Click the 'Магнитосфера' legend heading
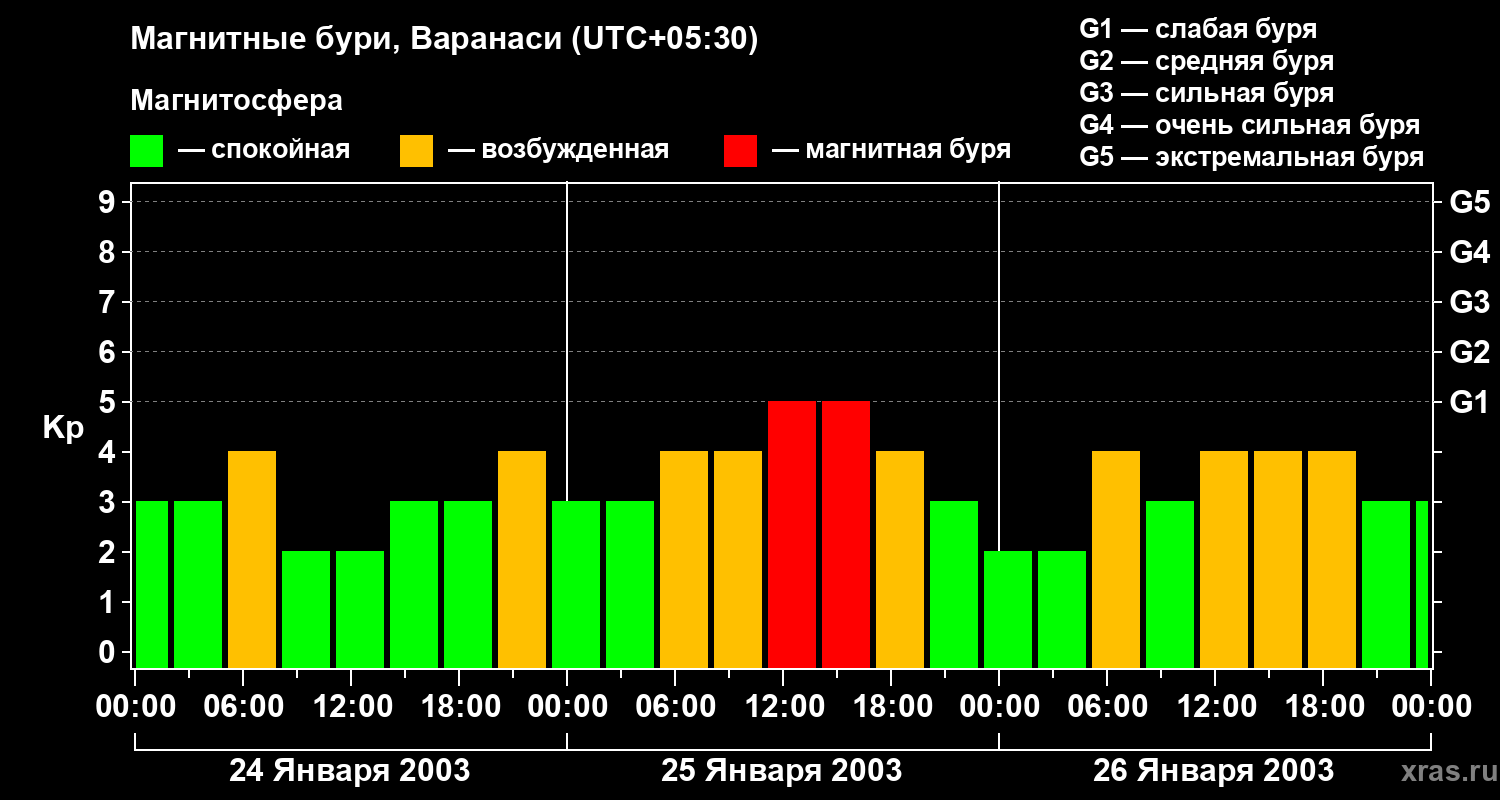This screenshot has height=800, width=1500. click(237, 101)
